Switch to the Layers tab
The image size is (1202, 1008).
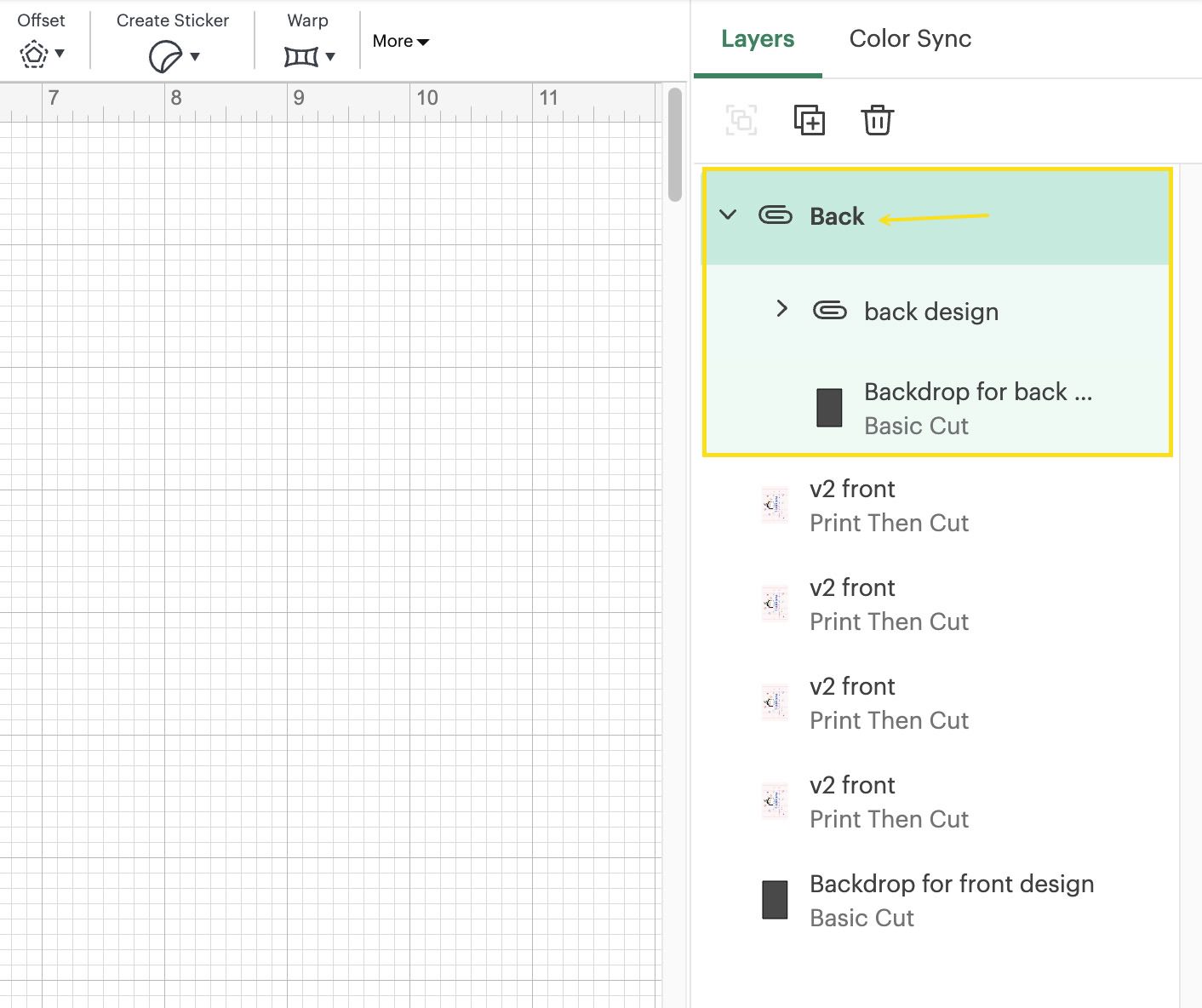(x=758, y=39)
